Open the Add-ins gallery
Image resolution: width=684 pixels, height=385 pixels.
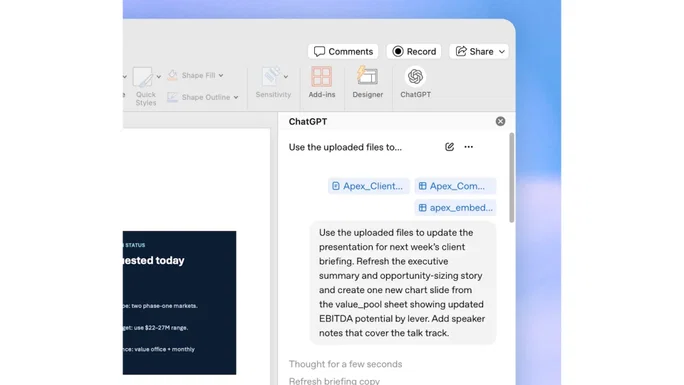321,82
